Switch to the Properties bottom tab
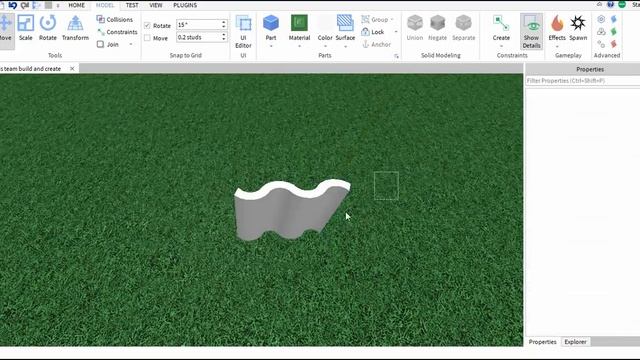Viewport: 640px width, 360px height. (542, 342)
